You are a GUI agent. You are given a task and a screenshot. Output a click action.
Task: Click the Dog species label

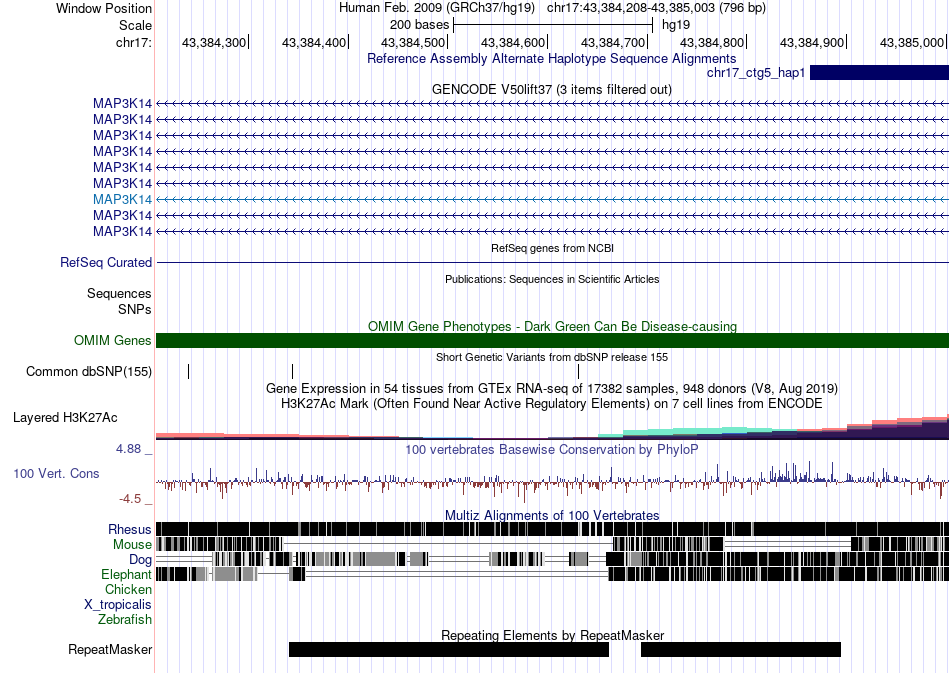click(140, 560)
